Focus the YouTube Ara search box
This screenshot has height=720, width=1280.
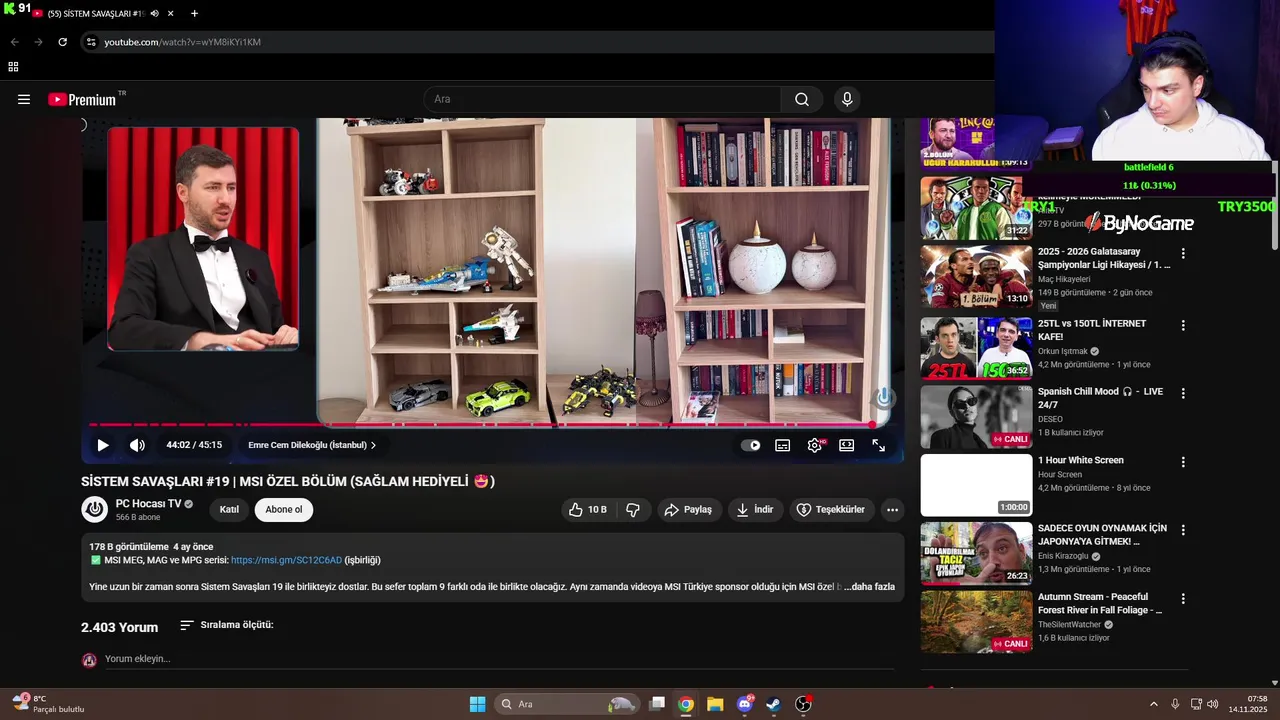602,99
